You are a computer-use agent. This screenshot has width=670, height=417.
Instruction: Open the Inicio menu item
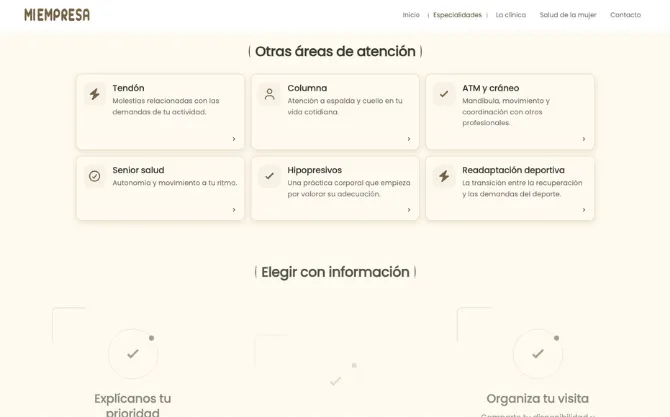pos(411,15)
